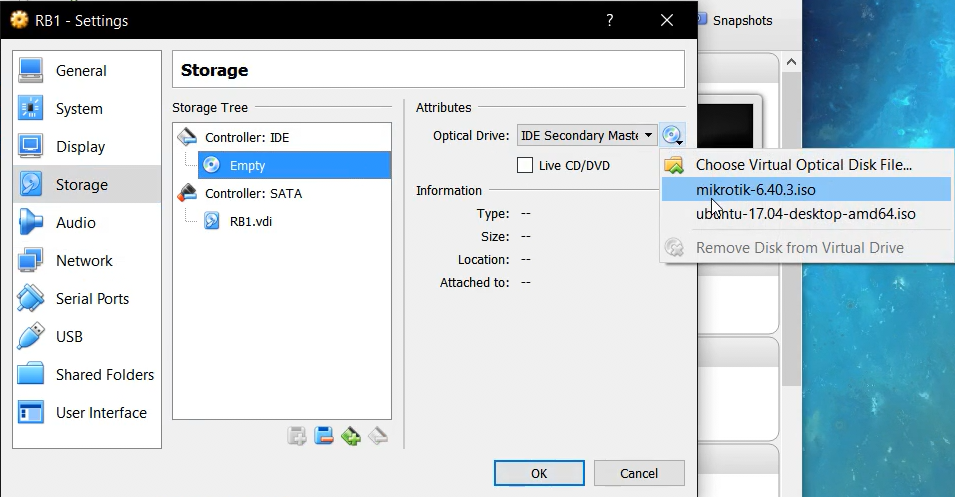
Task: Click the Cancel button
Action: (x=639, y=473)
